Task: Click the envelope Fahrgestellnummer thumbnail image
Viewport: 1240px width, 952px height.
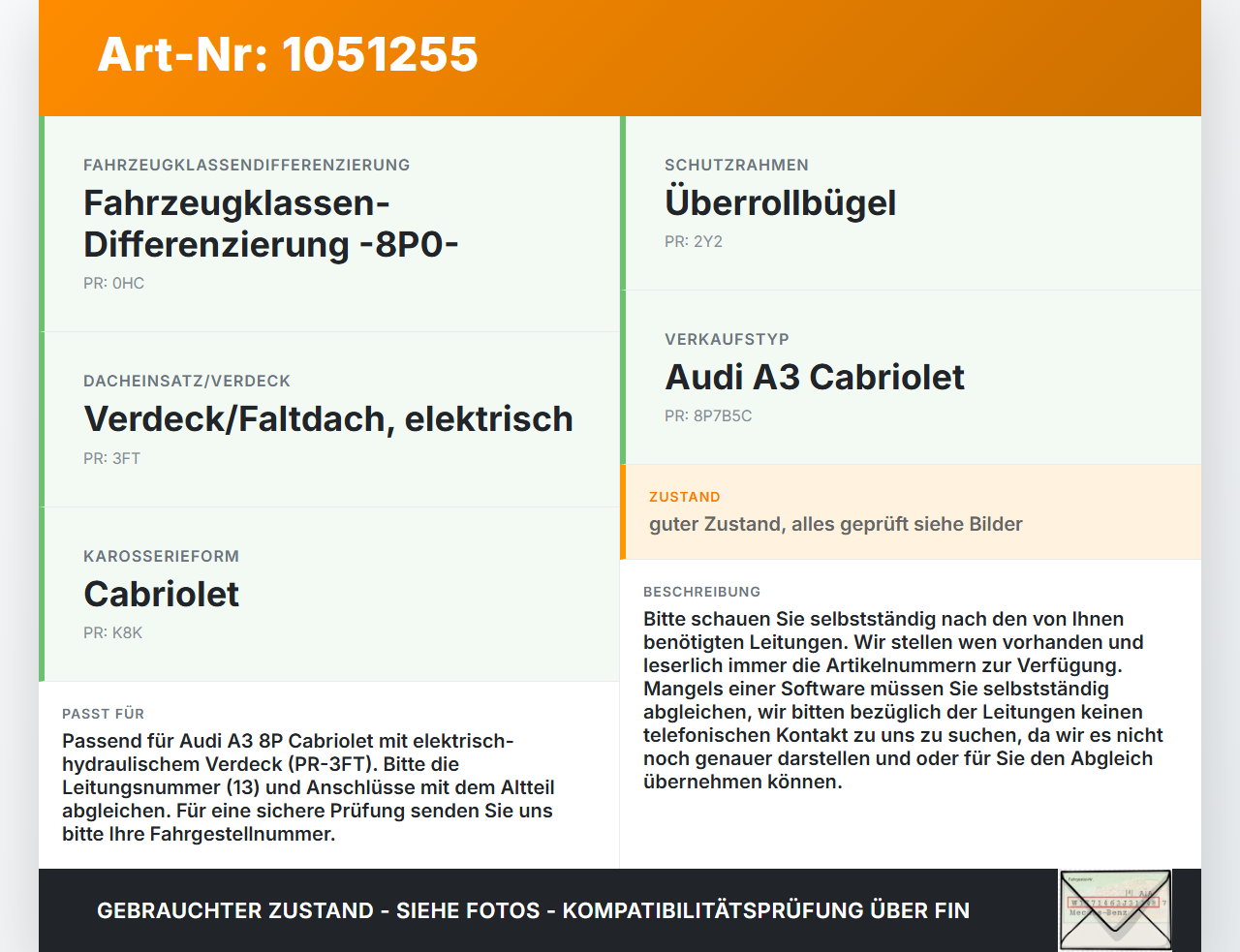Action: 1115,910
